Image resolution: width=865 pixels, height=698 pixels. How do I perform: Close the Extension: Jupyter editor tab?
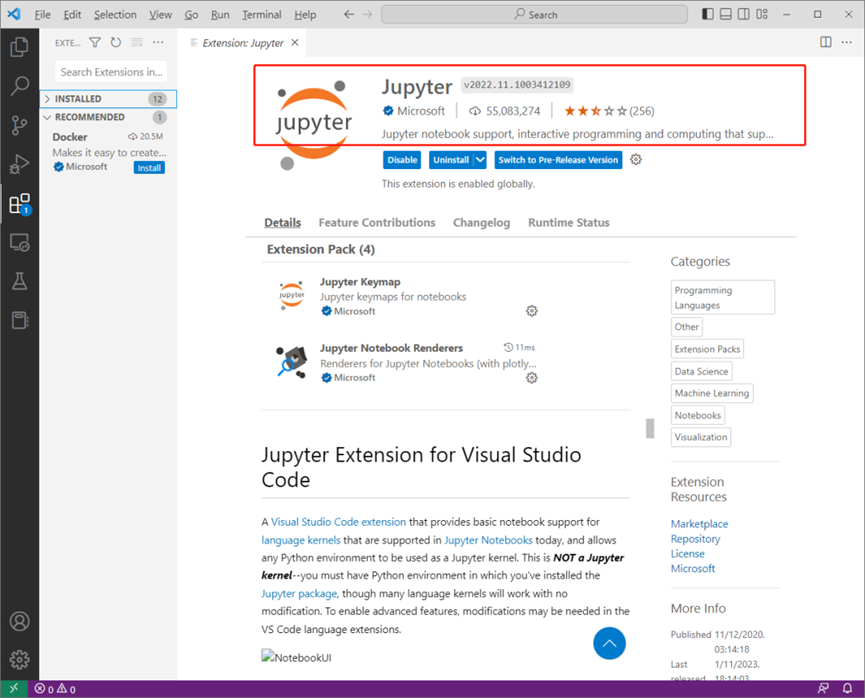pos(295,42)
